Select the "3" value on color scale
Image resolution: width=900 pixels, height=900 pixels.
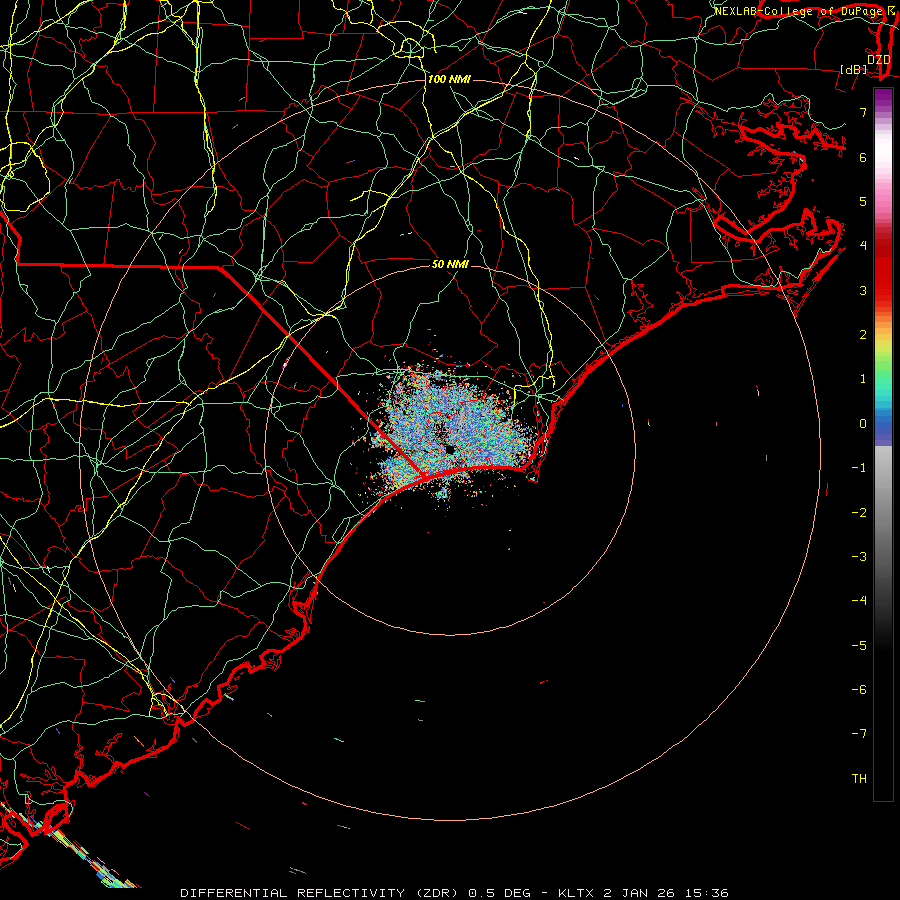(x=863, y=290)
